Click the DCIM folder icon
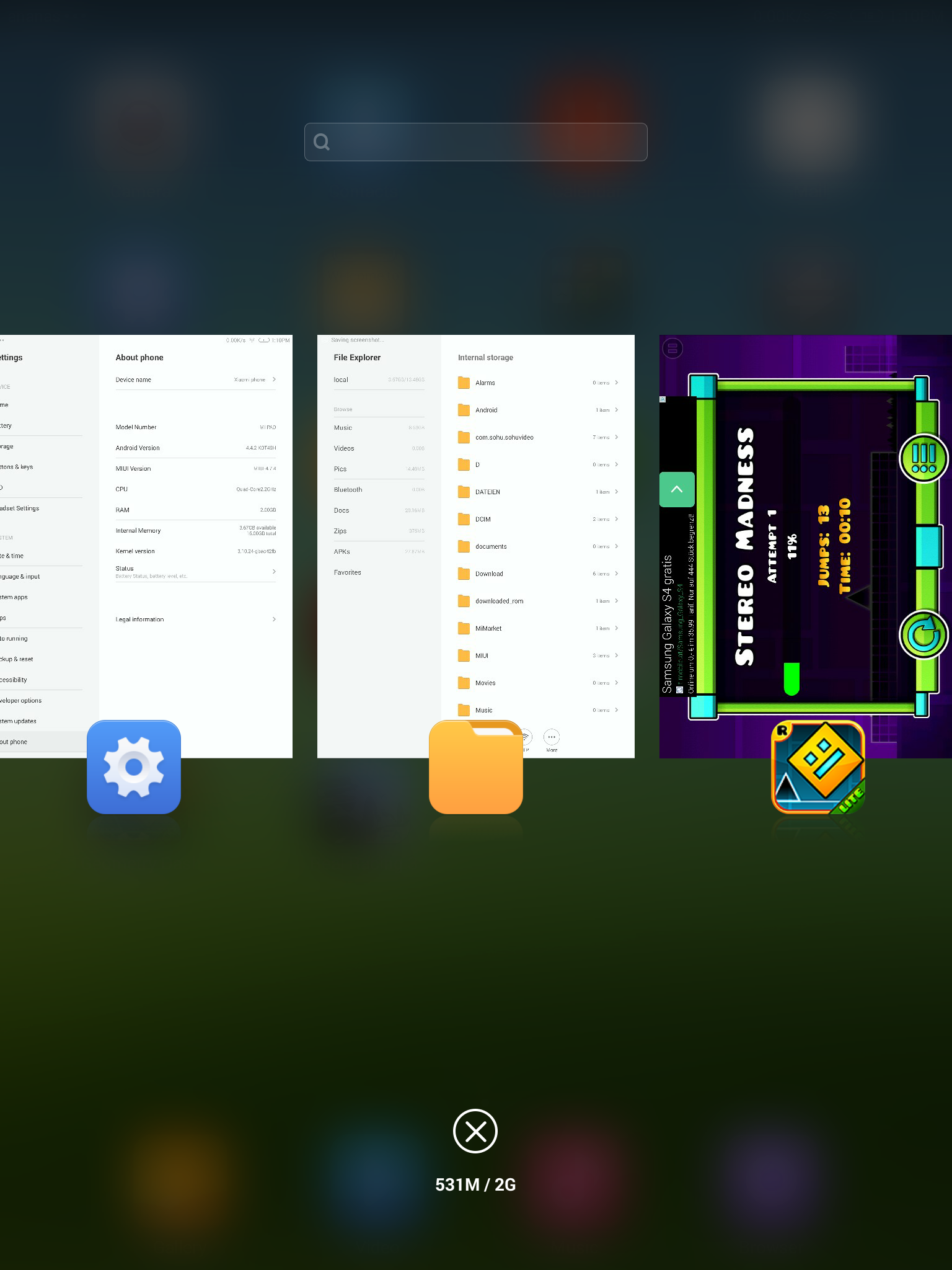 464,519
